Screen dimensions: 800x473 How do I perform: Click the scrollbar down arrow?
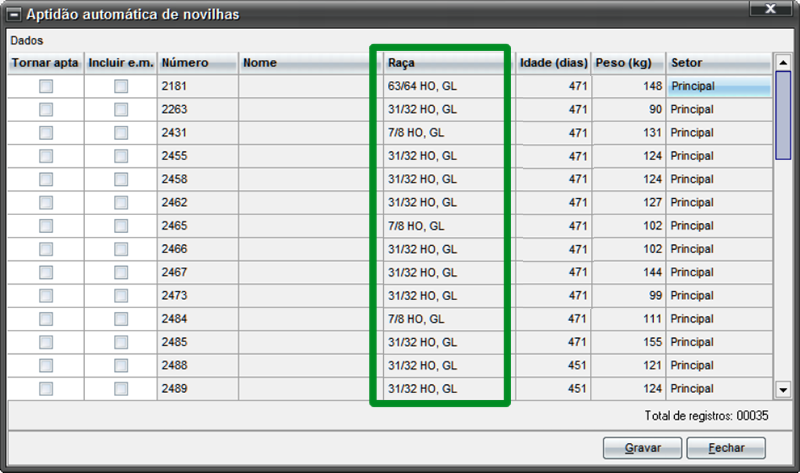tap(783, 390)
